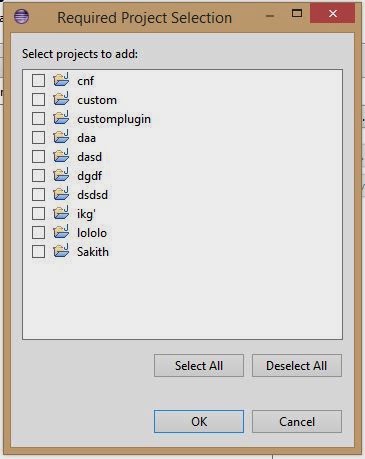The width and height of the screenshot is (365, 459).
Task: Select the Sakith project label
Action: pos(93,252)
